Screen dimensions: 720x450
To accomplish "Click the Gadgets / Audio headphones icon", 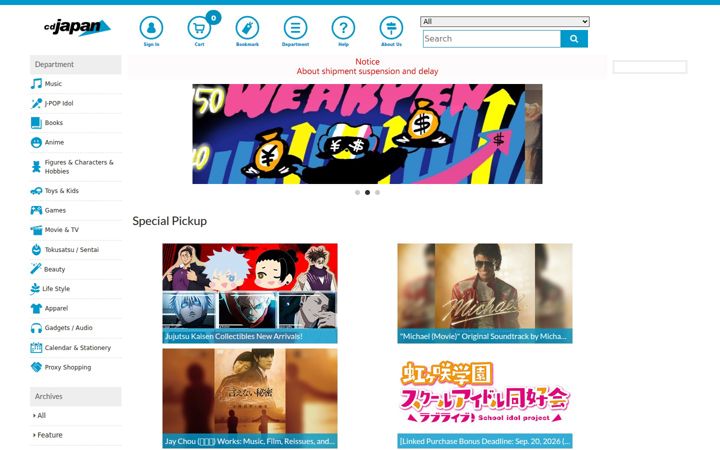I will click(x=36, y=328).
